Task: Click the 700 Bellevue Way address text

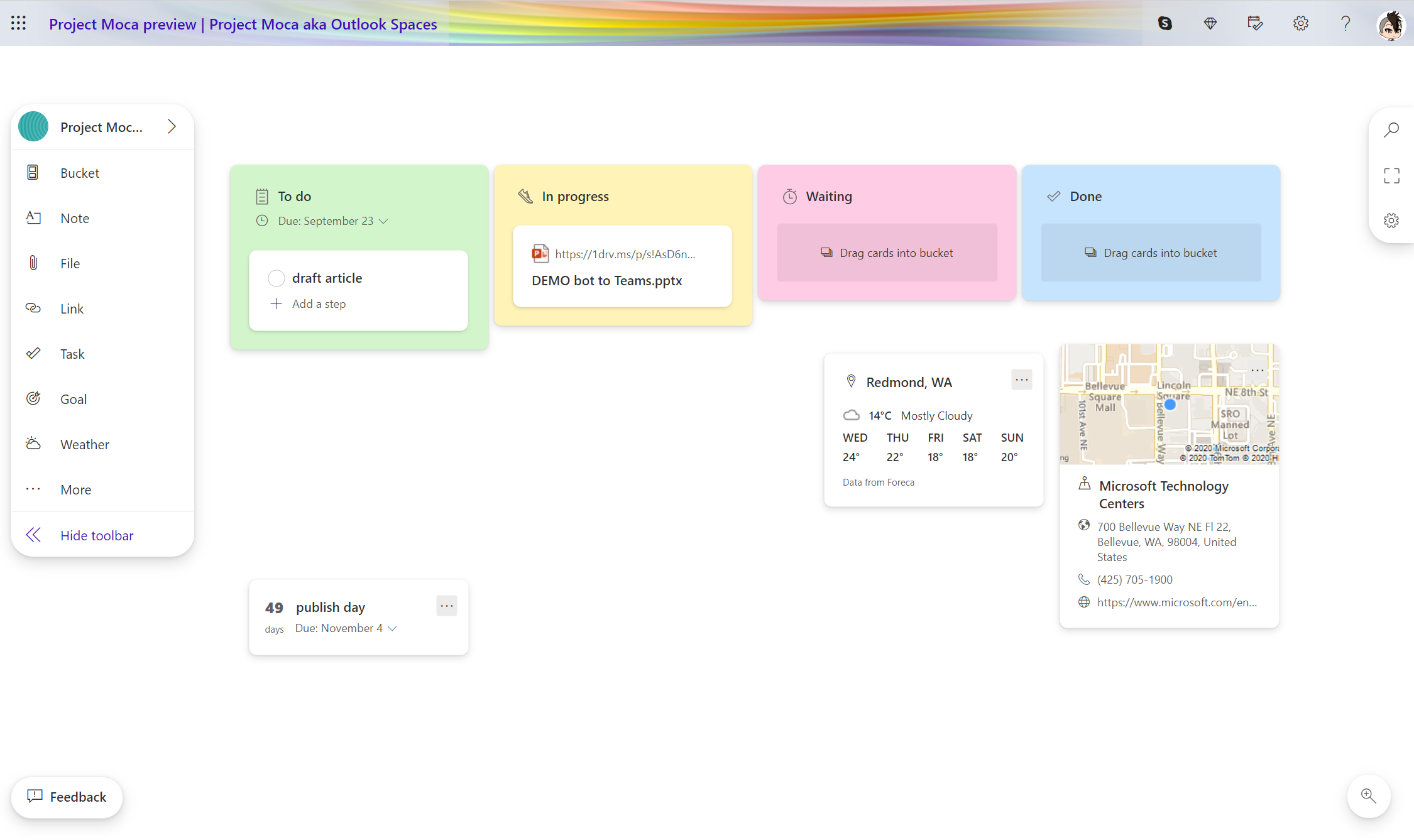Action: [x=1166, y=542]
